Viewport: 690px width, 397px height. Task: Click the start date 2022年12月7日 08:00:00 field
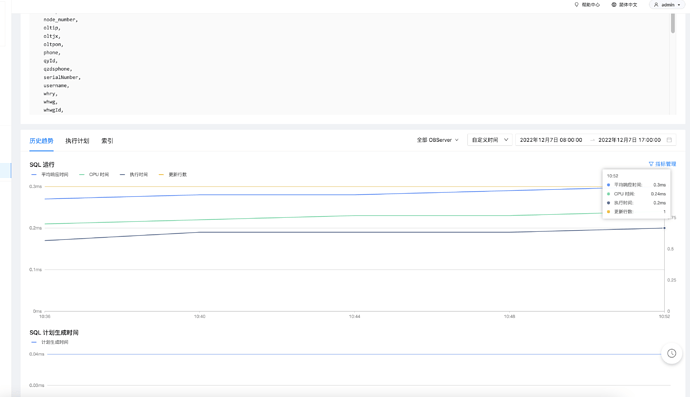[x=551, y=140]
